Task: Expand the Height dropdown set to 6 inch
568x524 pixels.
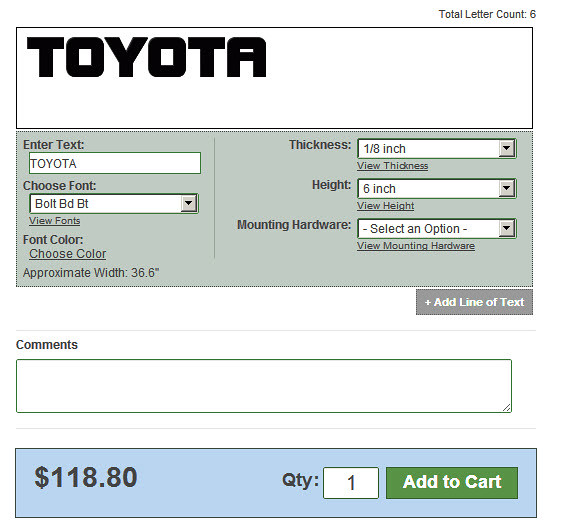Action: click(437, 189)
